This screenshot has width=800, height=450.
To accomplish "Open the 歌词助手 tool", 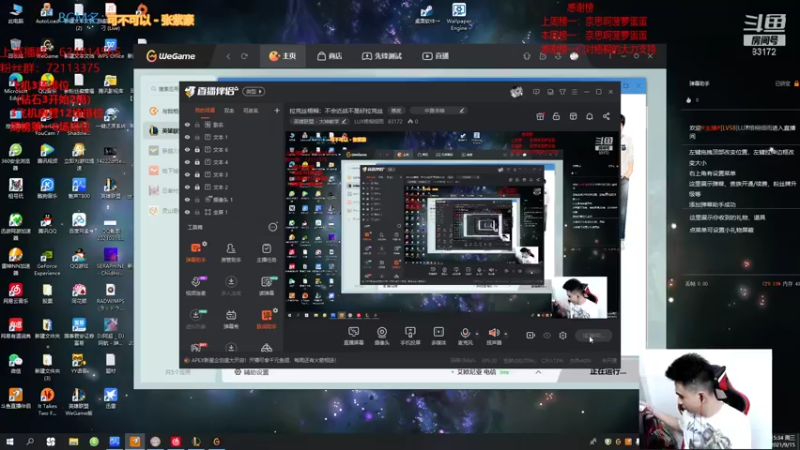I will [266, 319].
